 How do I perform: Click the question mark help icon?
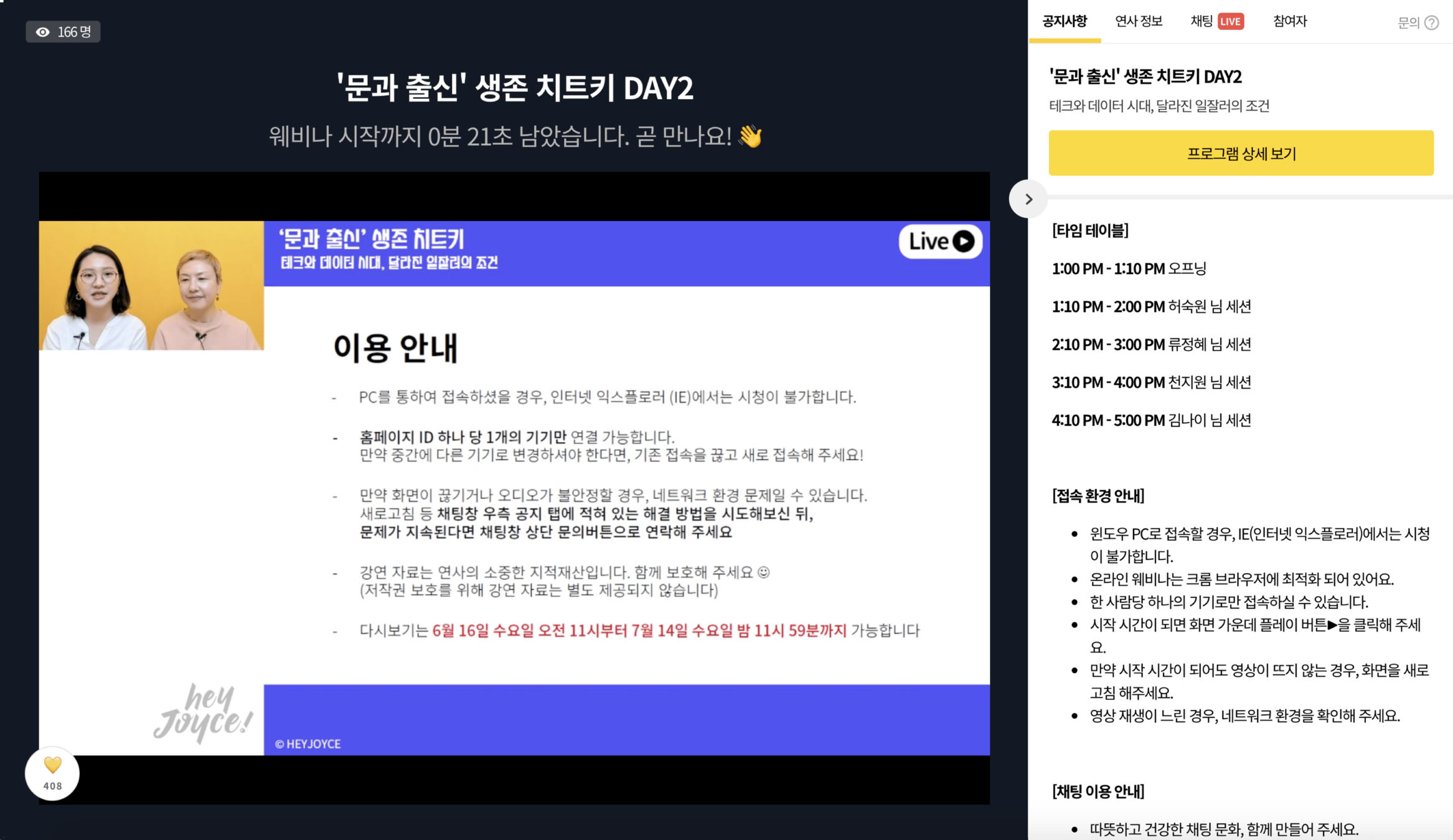(1431, 23)
